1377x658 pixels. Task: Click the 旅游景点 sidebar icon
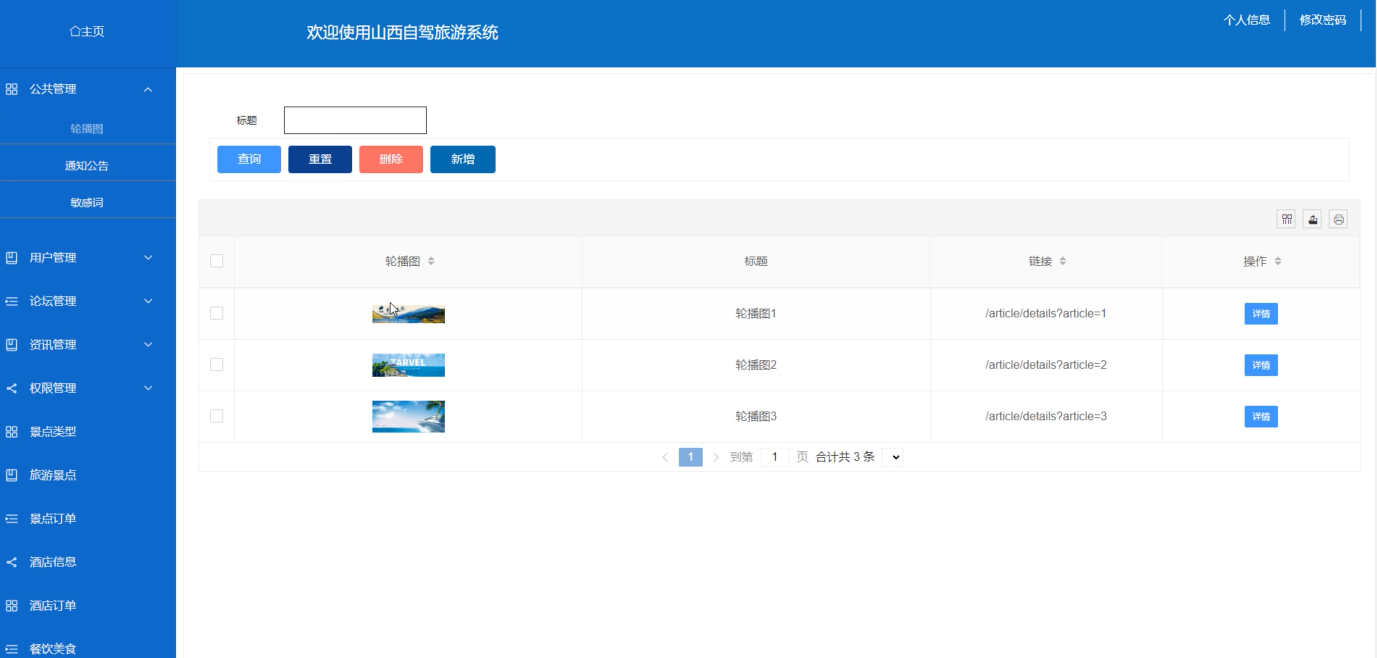coord(12,475)
